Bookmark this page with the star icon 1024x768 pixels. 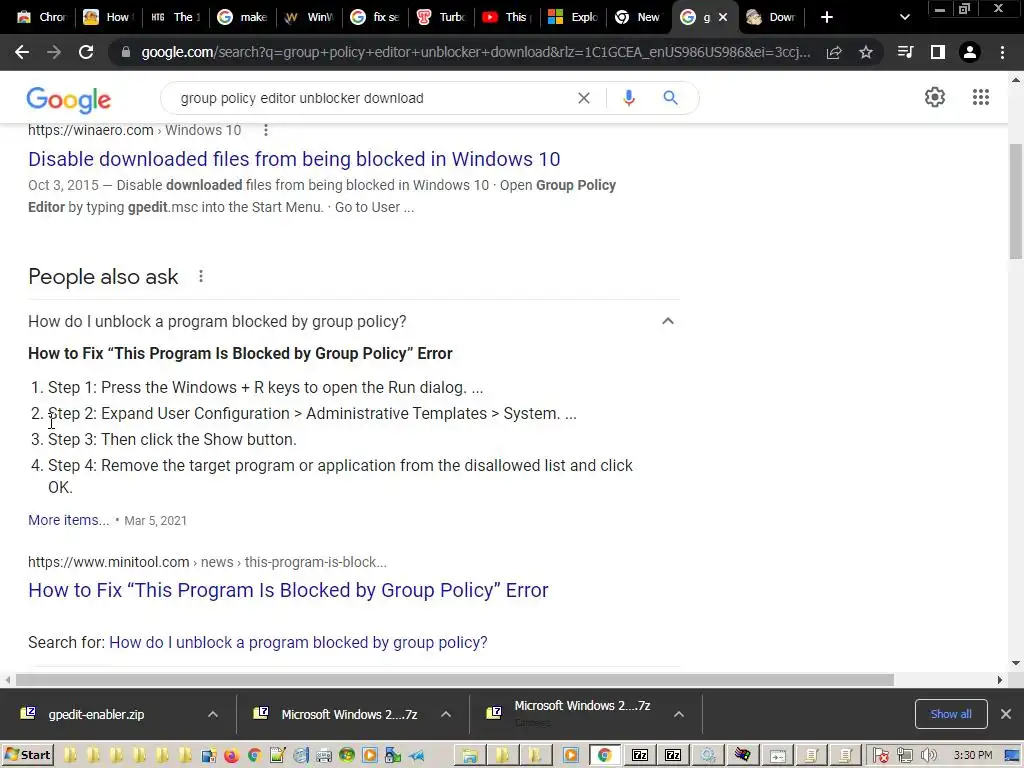tap(865, 52)
